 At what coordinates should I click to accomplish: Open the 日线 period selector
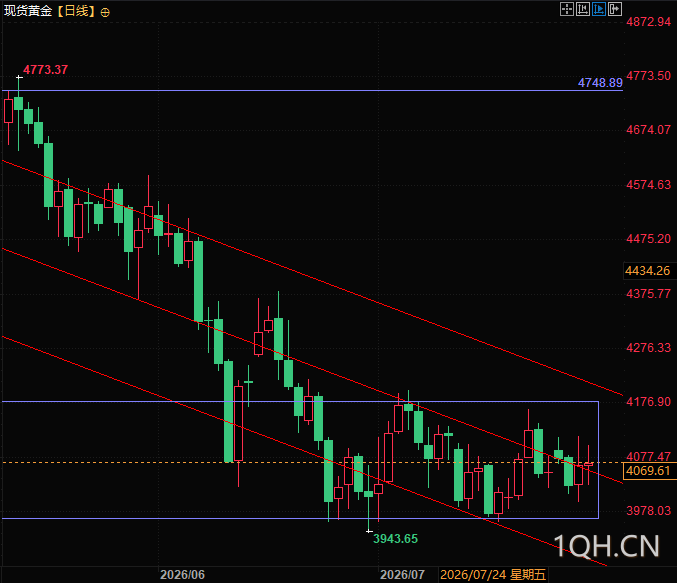pos(76,11)
